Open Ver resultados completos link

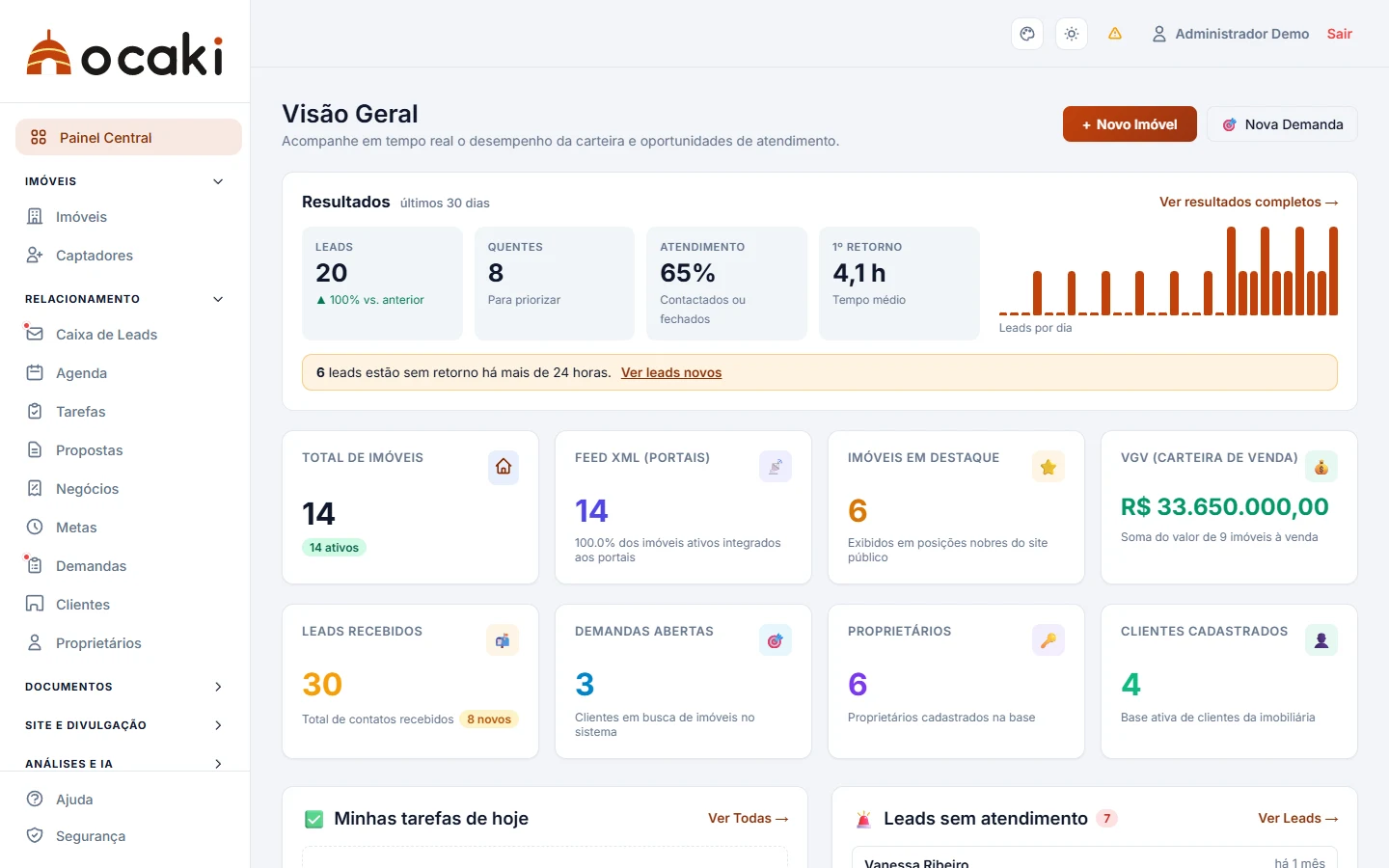pyautogui.click(x=1248, y=202)
